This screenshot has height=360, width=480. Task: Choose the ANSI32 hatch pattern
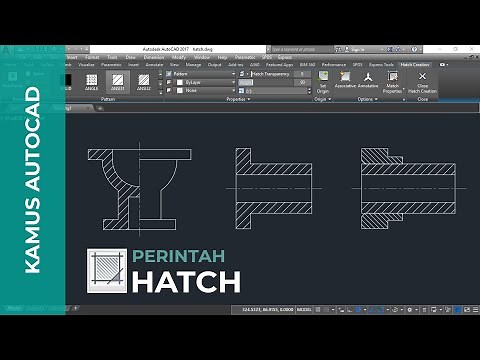[x=144, y=82]
